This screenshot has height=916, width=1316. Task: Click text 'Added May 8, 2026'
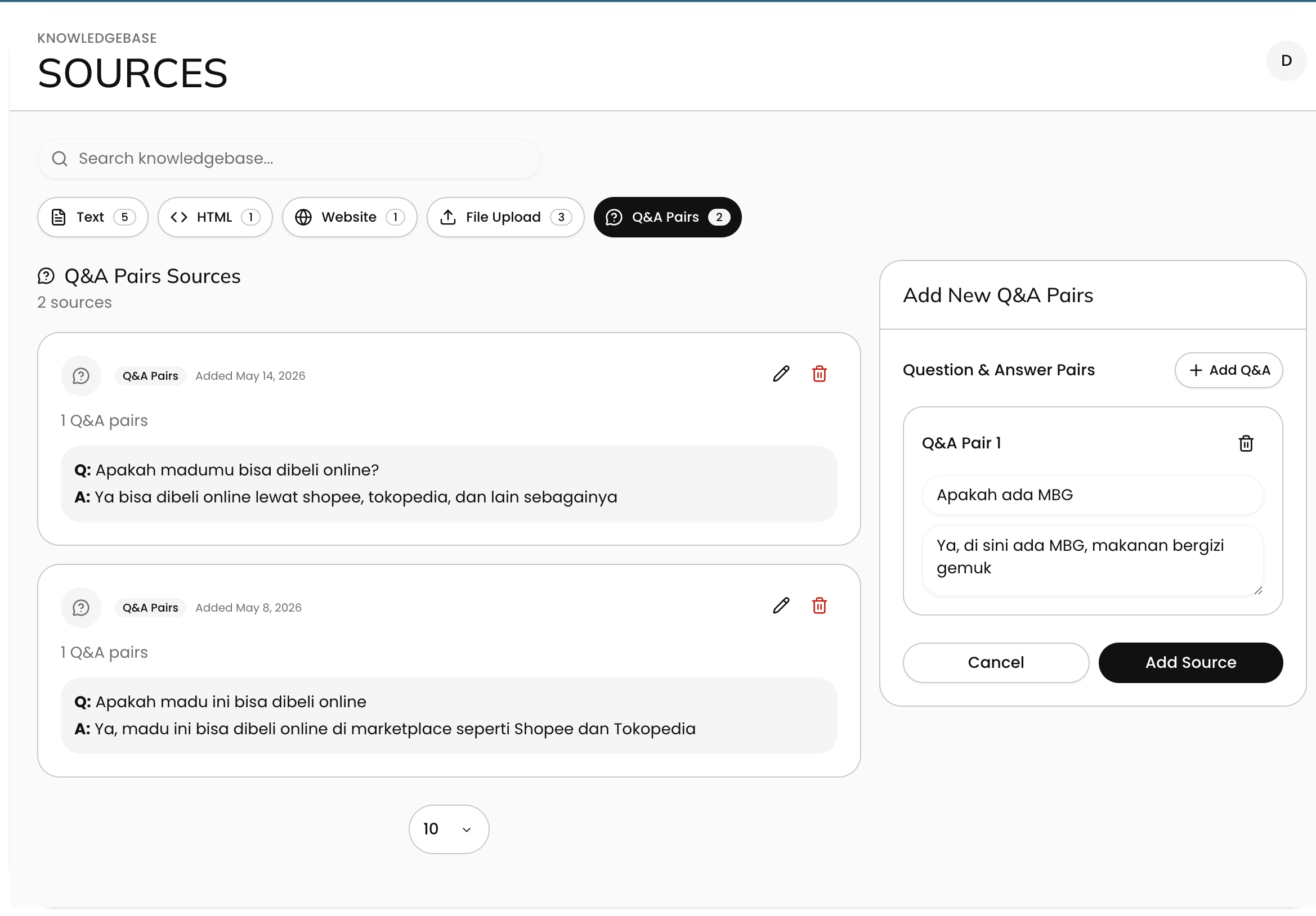[248, 607]
